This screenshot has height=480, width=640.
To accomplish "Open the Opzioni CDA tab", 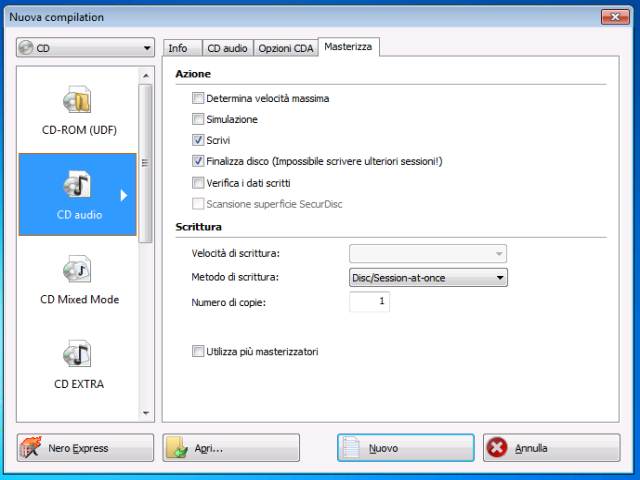I will click(285, 48).
